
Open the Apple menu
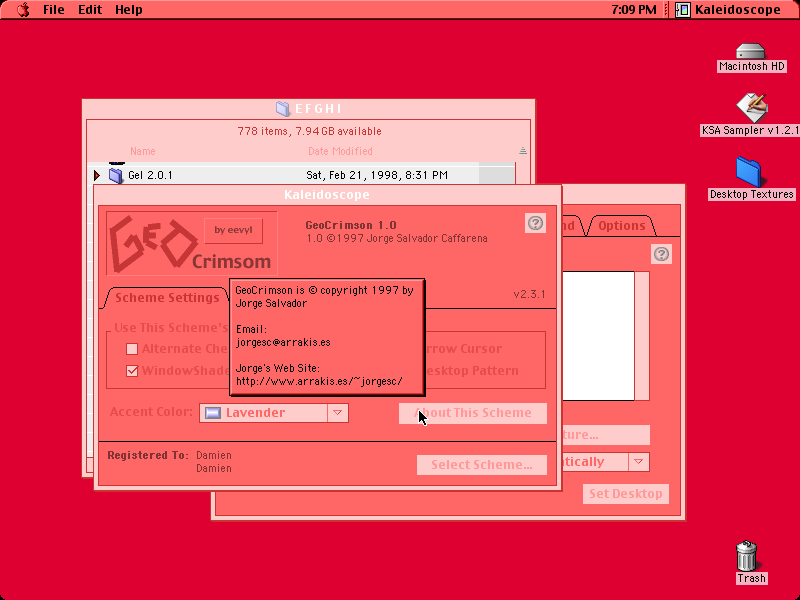pyautogui.click(x=23, y=10)
